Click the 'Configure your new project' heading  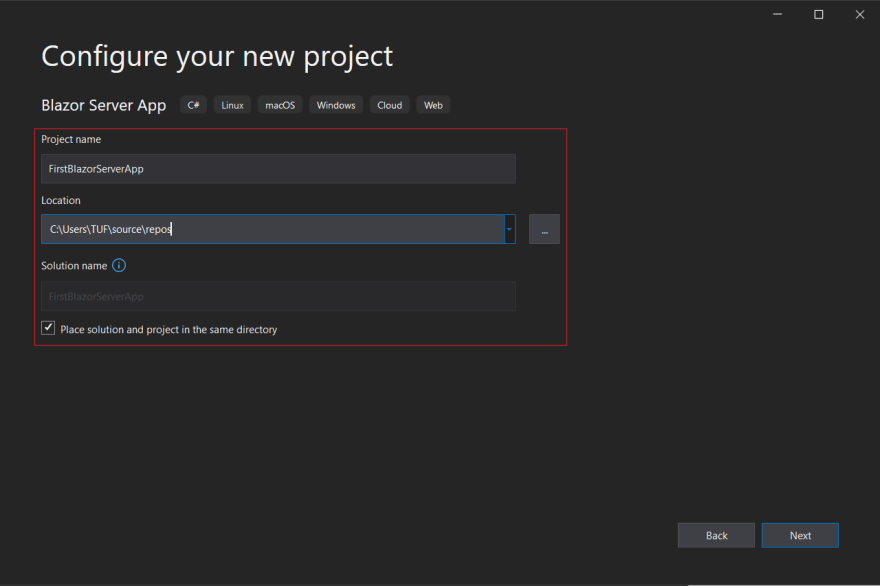[217, 57]
